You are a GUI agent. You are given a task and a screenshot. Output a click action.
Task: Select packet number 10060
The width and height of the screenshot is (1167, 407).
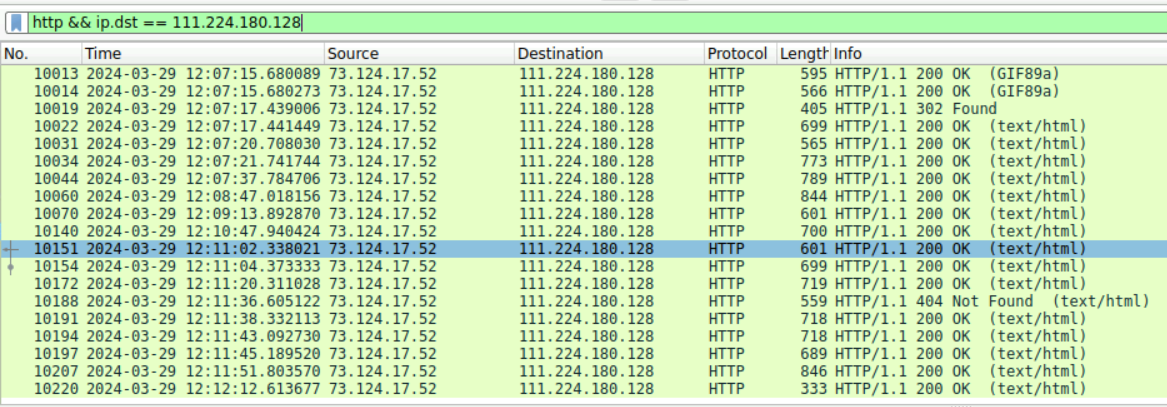coord(584,196)
